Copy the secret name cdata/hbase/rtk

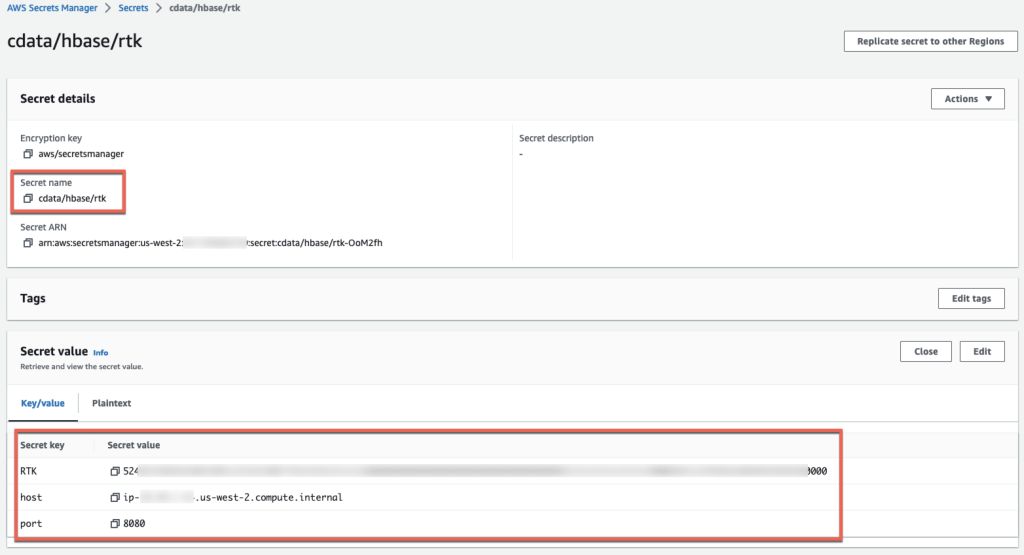[x=27, y=198]
